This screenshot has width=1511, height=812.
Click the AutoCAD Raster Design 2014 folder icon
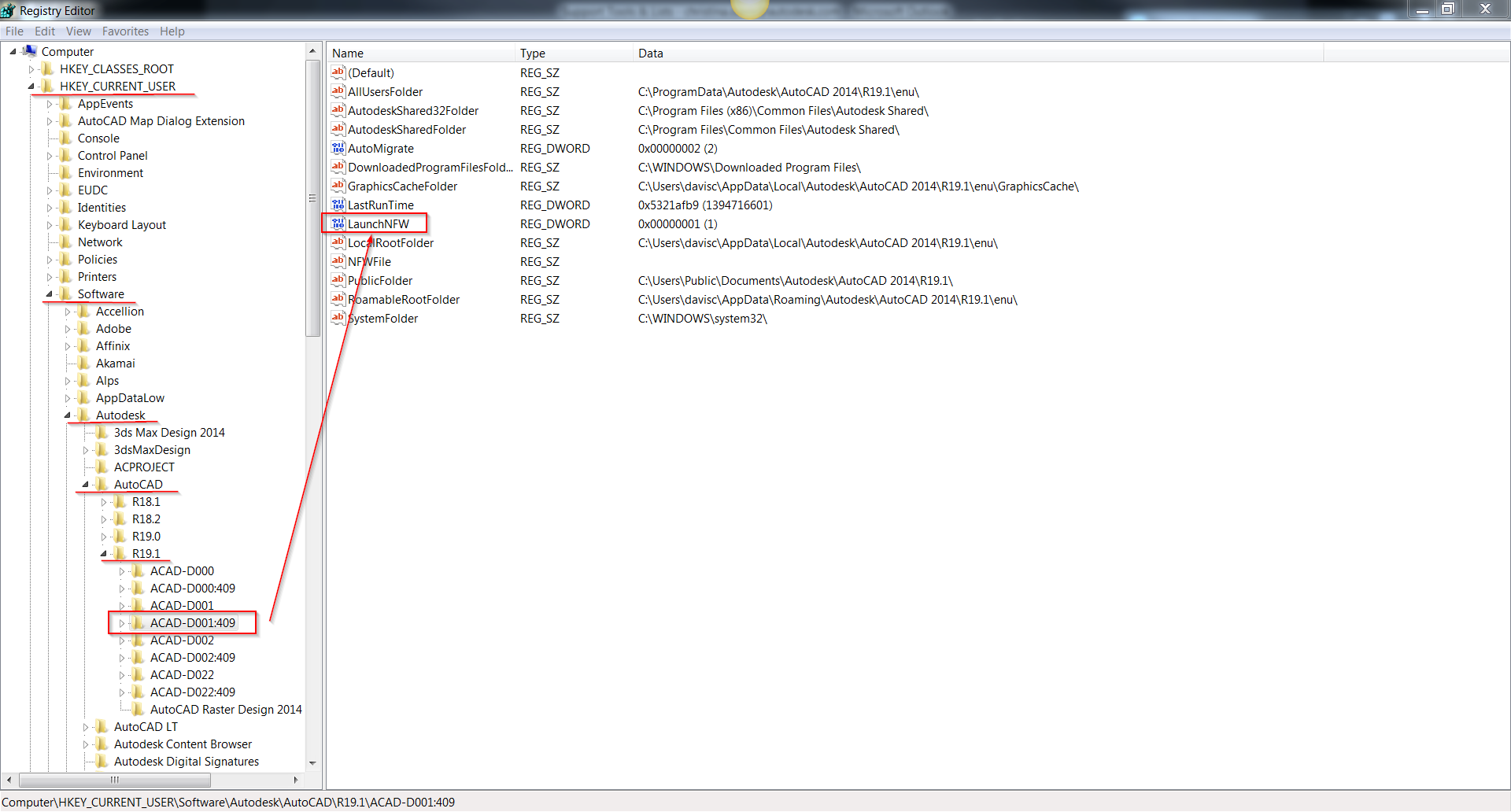tap(139, 709)
